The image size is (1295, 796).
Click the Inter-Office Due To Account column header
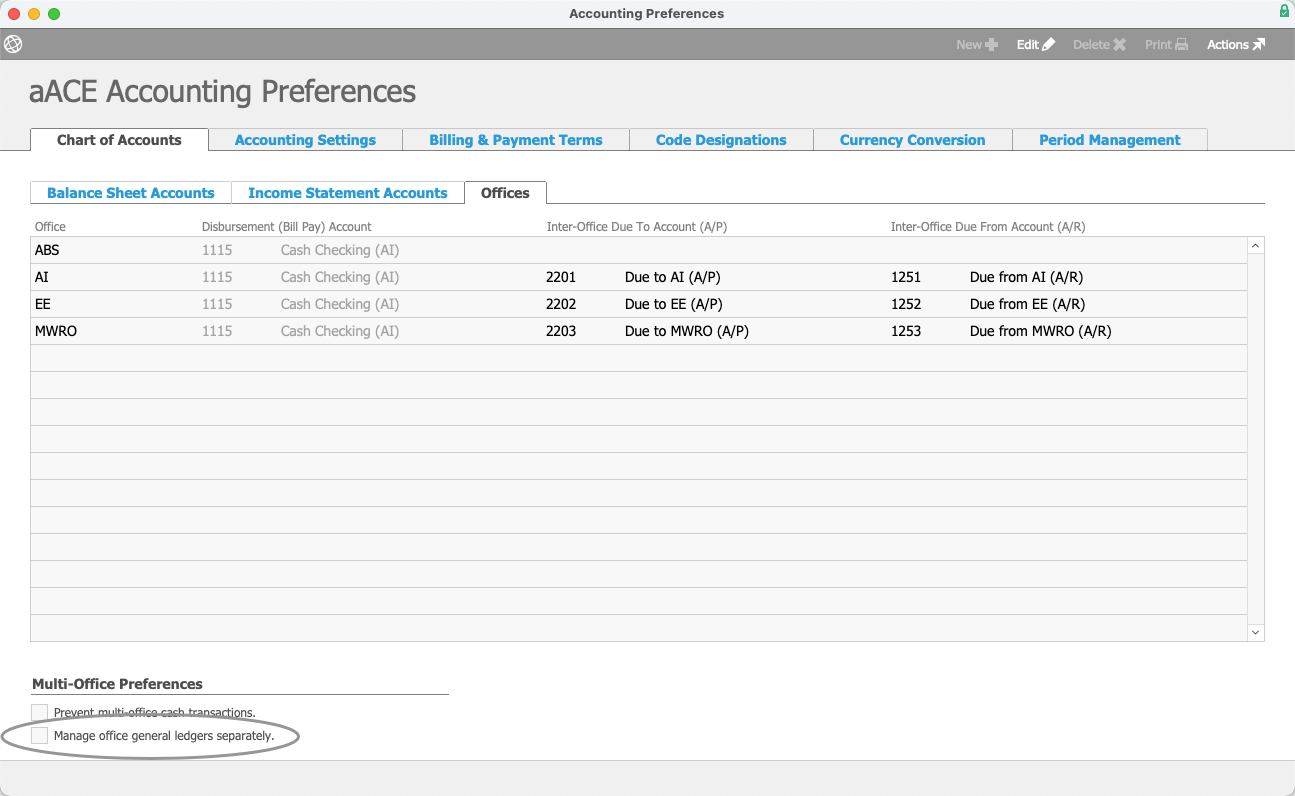pyautogui.click(x=637, y=227)
